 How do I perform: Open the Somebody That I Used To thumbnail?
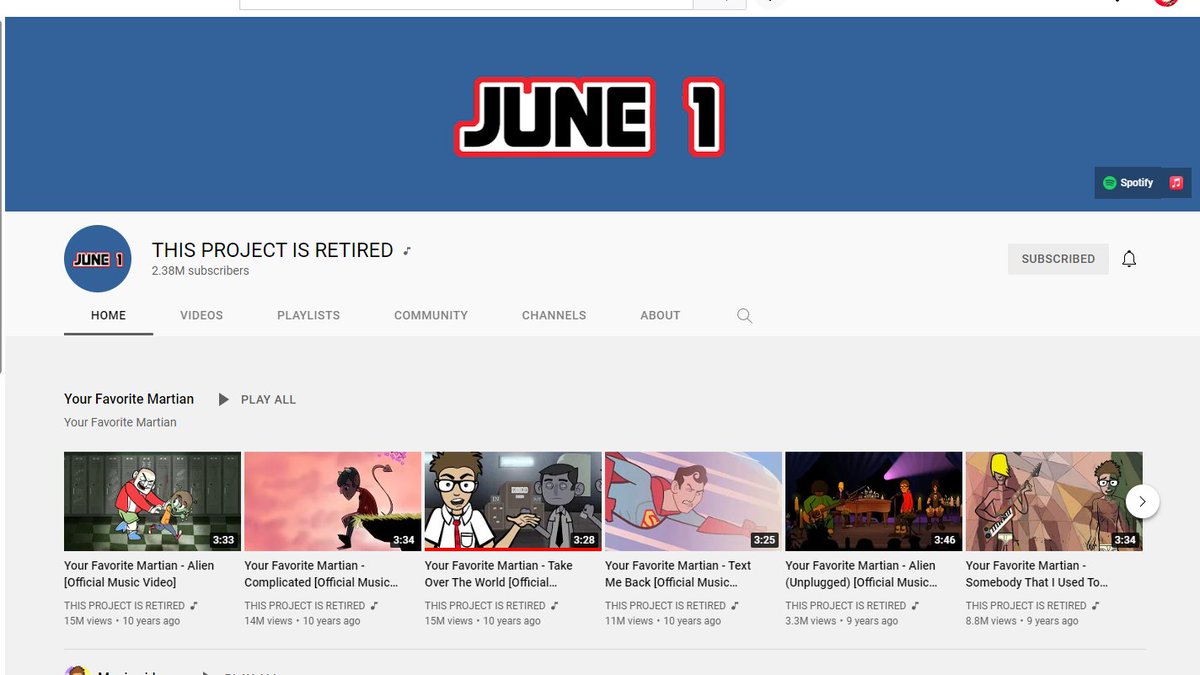point(1054,501)
